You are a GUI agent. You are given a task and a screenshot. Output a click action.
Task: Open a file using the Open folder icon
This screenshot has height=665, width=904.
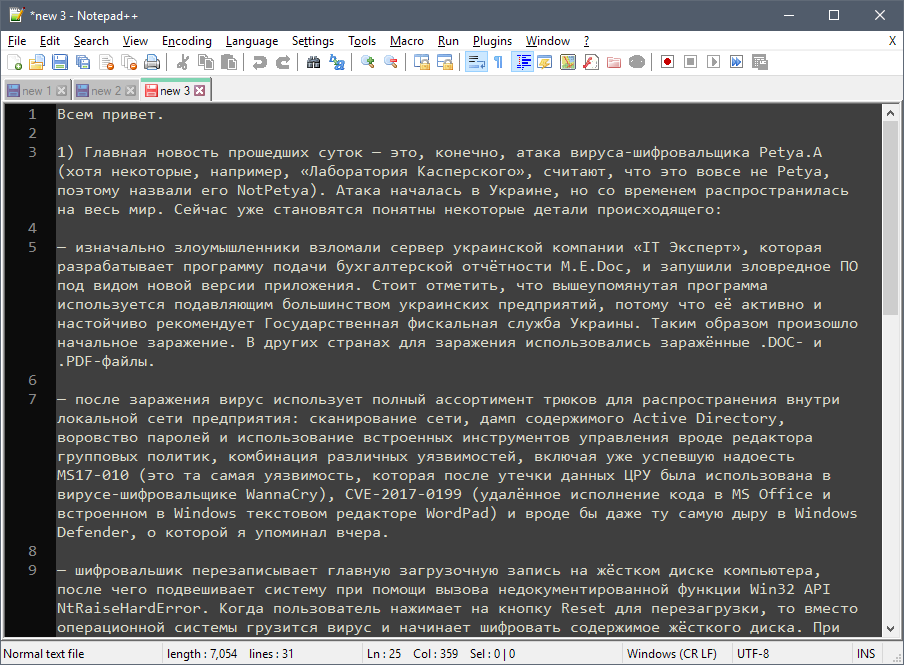click(x=37, y=62)
